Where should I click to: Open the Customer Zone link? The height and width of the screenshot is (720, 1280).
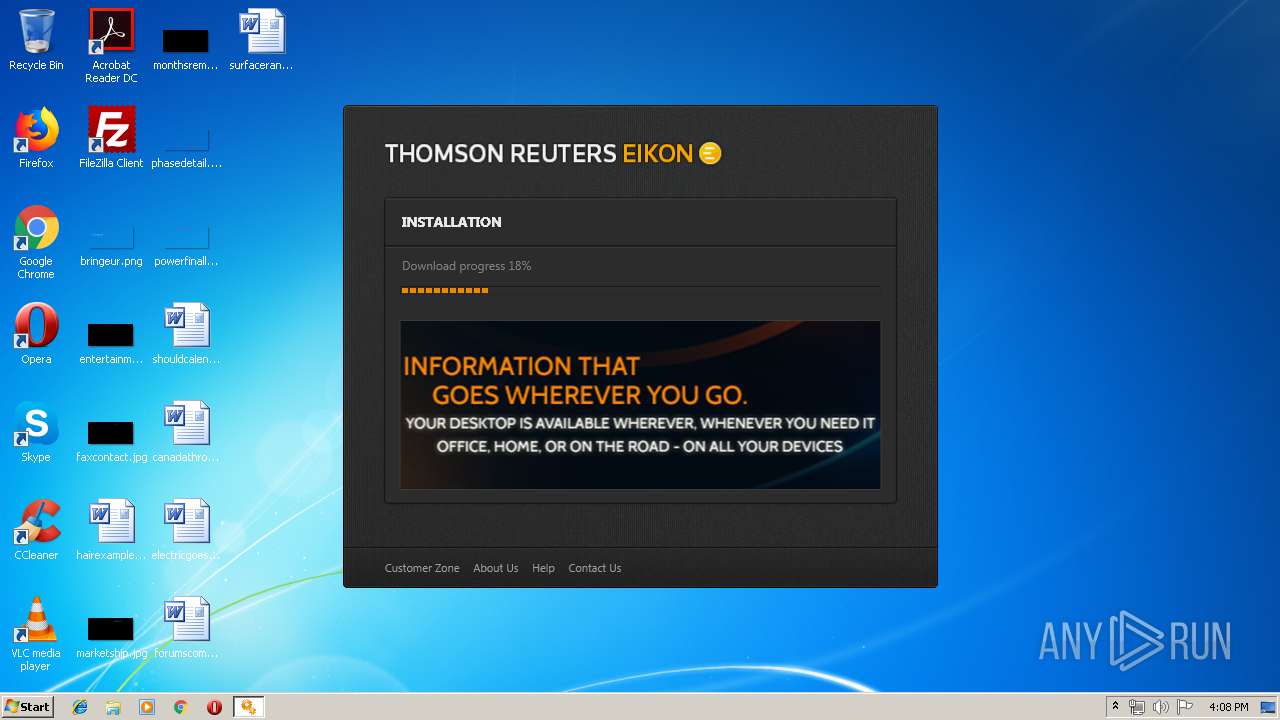422,568
